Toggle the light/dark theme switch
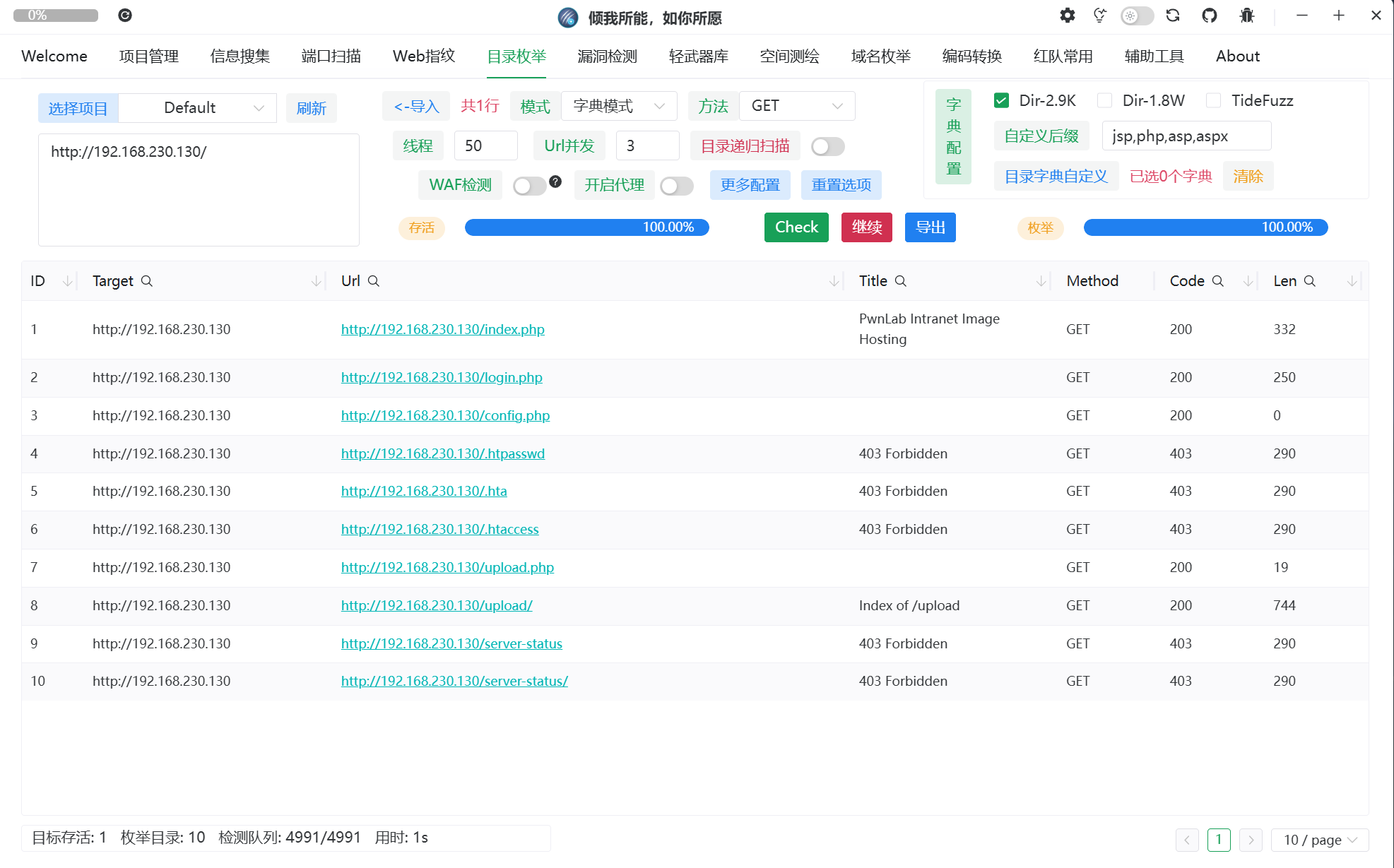The image size is (1394, 868). [1137, 16]
